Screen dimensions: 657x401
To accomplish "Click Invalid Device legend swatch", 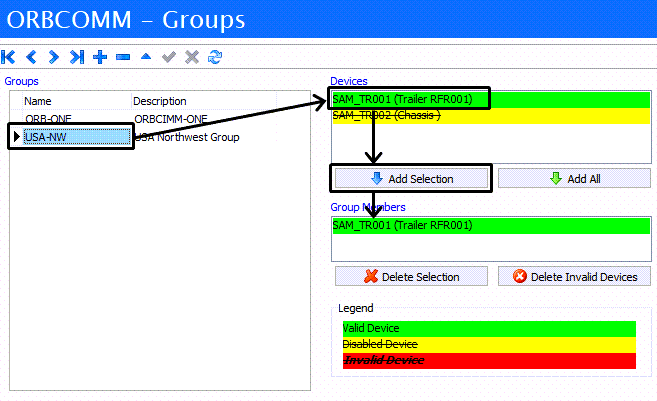I will (x=489, y=360).
